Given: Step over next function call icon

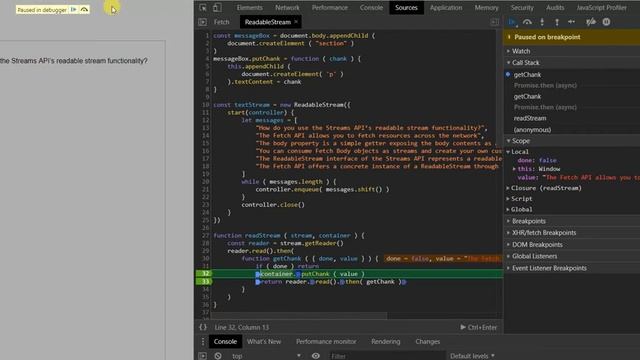Looking at the screenshot, I should tap(527, 22).
